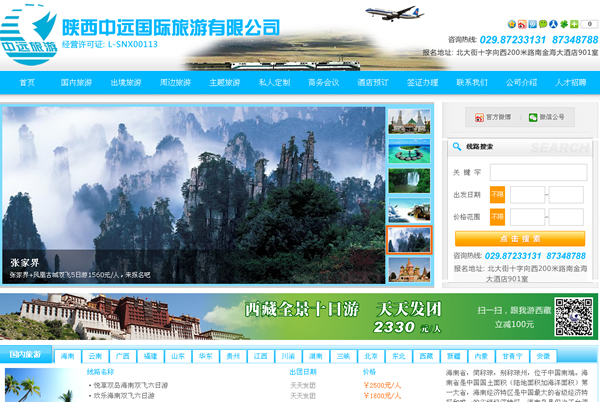
Task: Open the 出境旅游 navigation menu
Action: click(125, 82)
